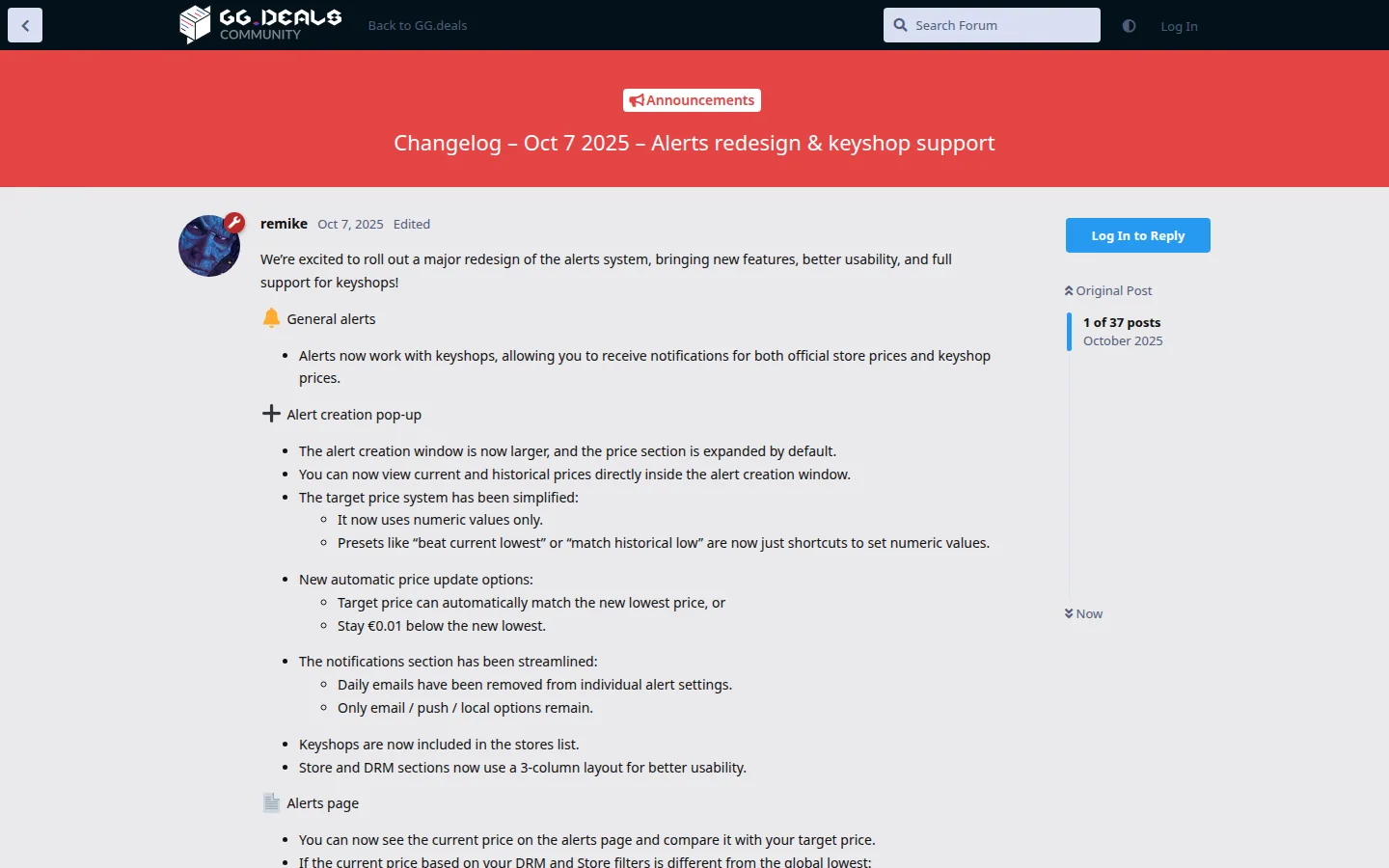Focus the Search Forum field
The height and width of the screenshot is (868, 1389).
[992, 25]
